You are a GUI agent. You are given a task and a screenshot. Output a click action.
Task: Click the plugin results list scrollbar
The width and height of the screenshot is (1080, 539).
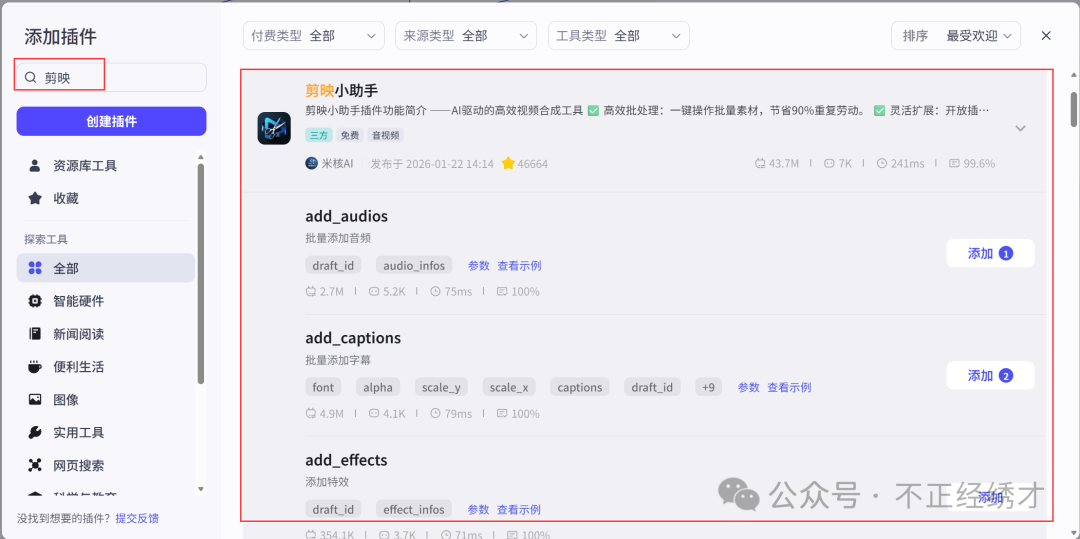click(1074, 108)
